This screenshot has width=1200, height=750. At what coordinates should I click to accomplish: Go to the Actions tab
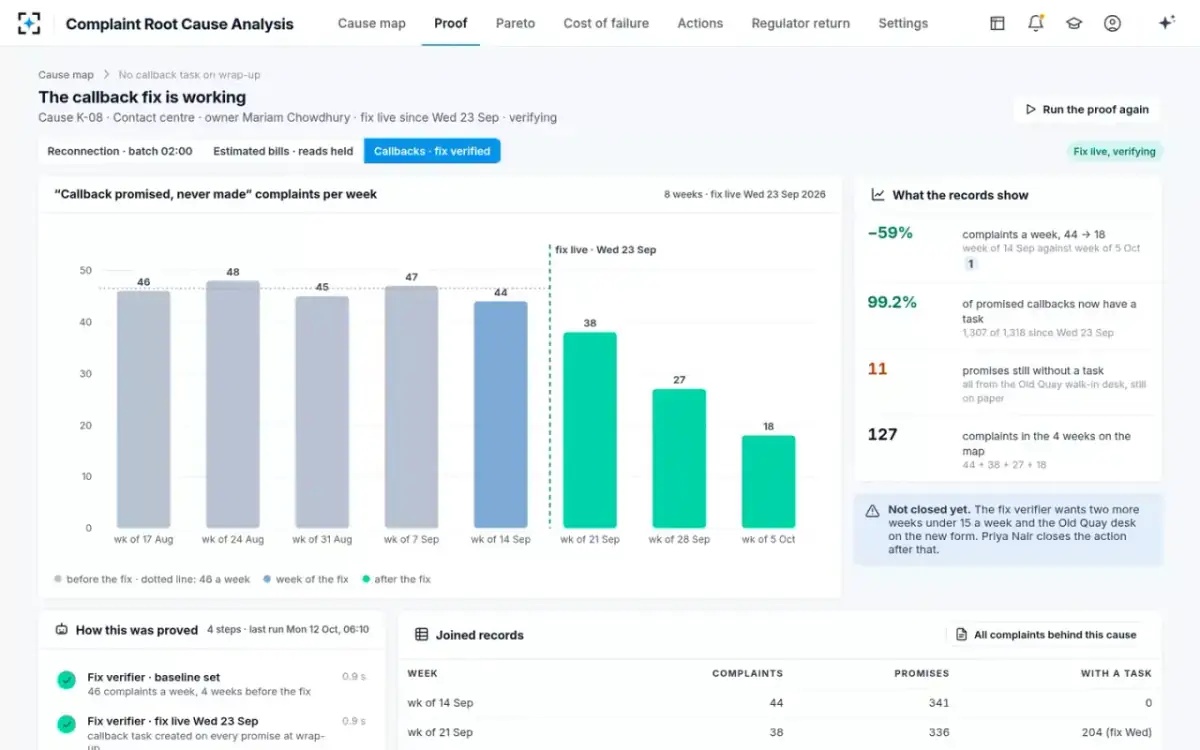700,23
